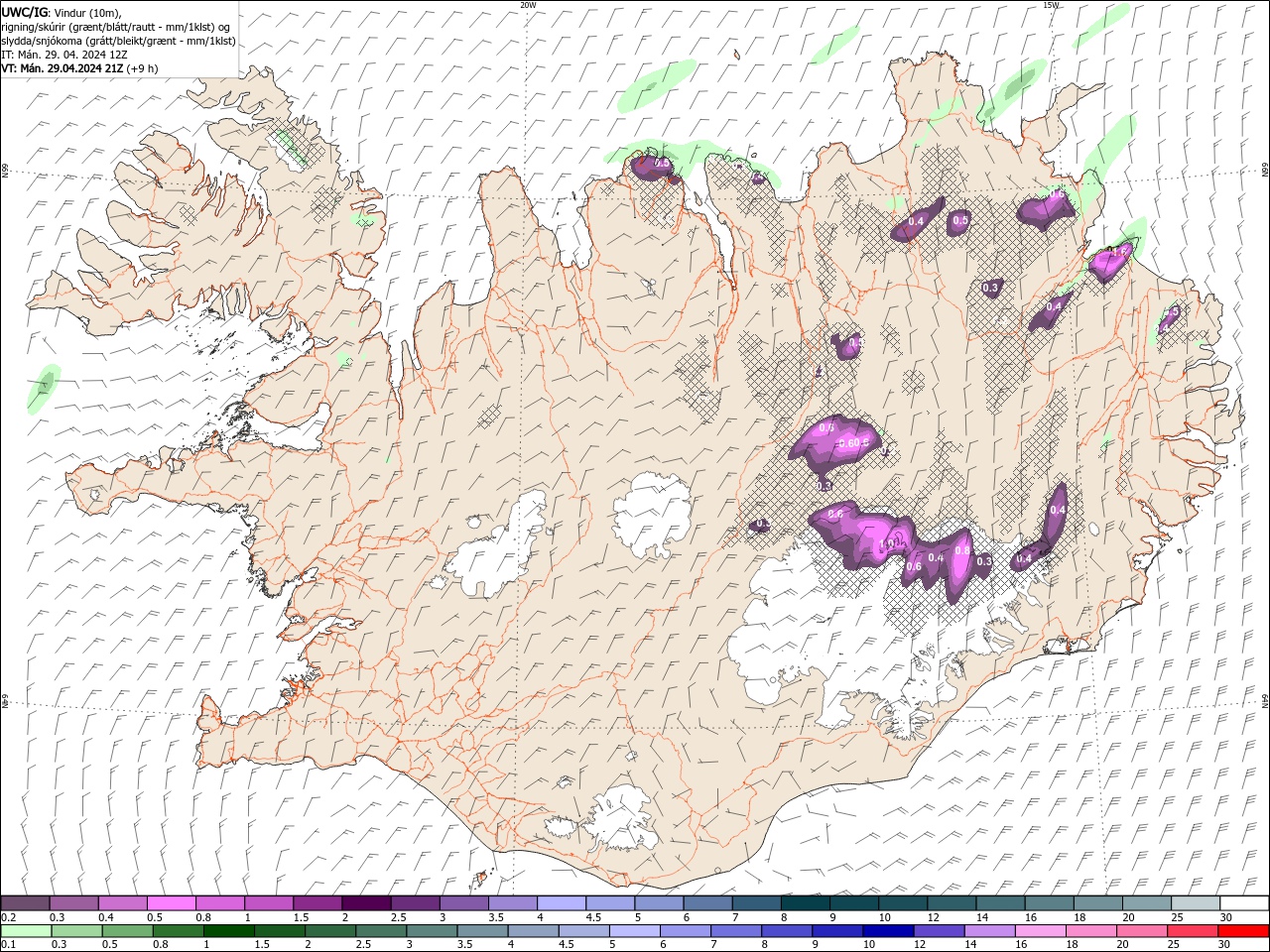This screenshot has height=952, width=1270.
Task: Click the '2.5' label in the lower legend row
Action: tap(361, 946)
